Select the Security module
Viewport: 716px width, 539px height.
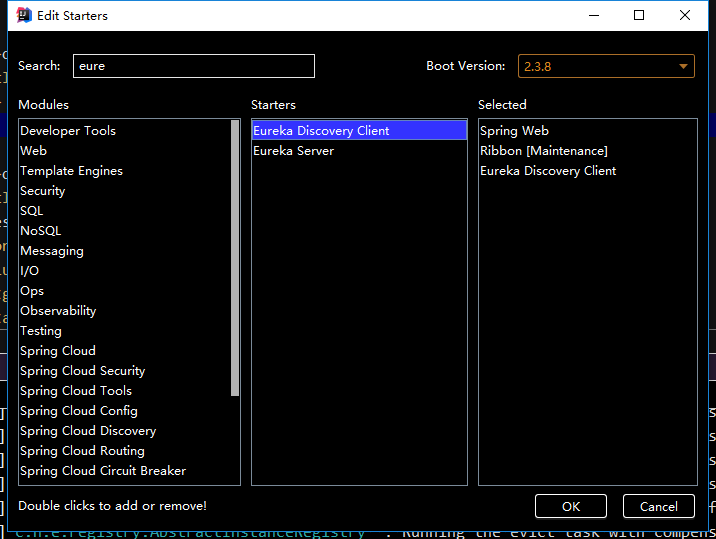click(x=42, y=191)
